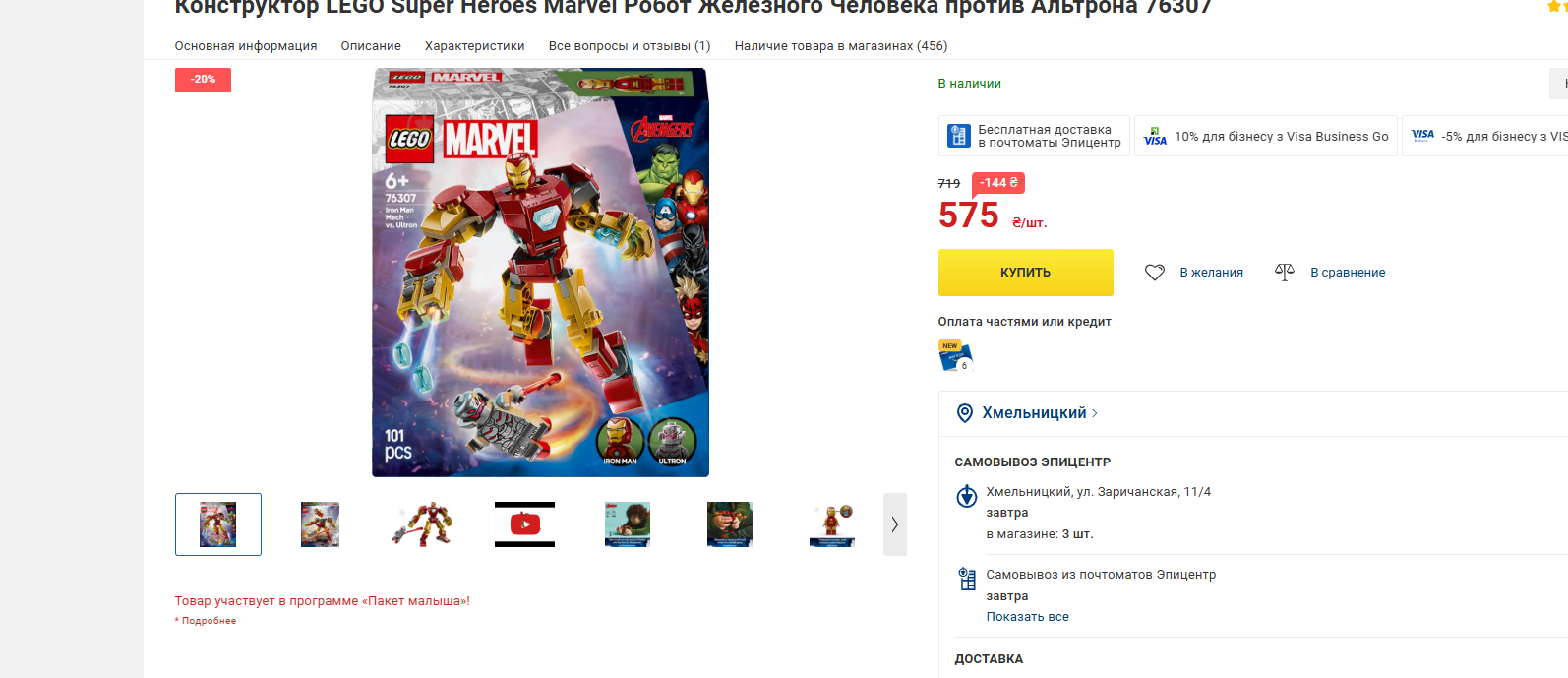1568x678 pixels.
Task: Switch to the Описание tab
Action: pos(371,46)
